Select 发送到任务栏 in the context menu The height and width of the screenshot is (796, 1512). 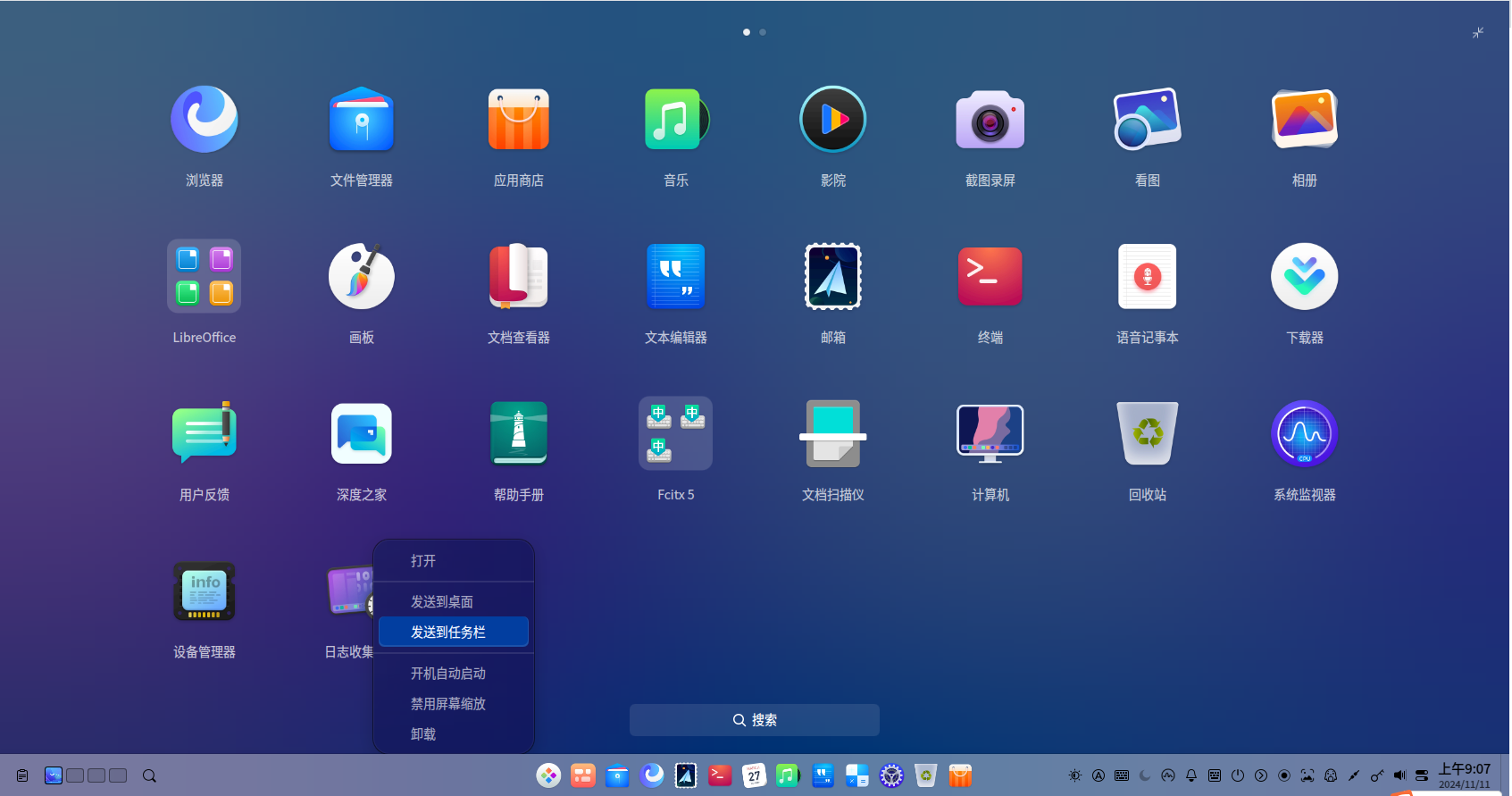point(454,633)
